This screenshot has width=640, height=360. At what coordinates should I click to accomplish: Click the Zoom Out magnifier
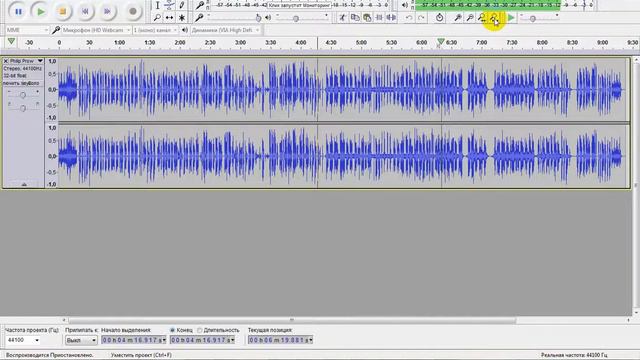(470, 18)
